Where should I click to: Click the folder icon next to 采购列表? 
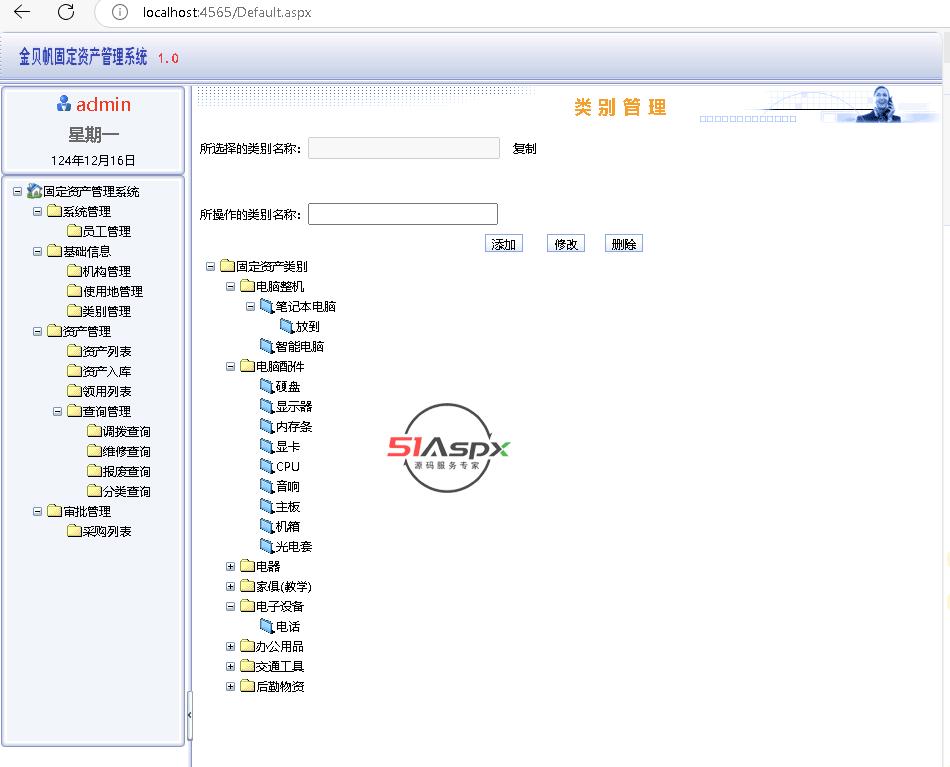[x=74, y=531]
